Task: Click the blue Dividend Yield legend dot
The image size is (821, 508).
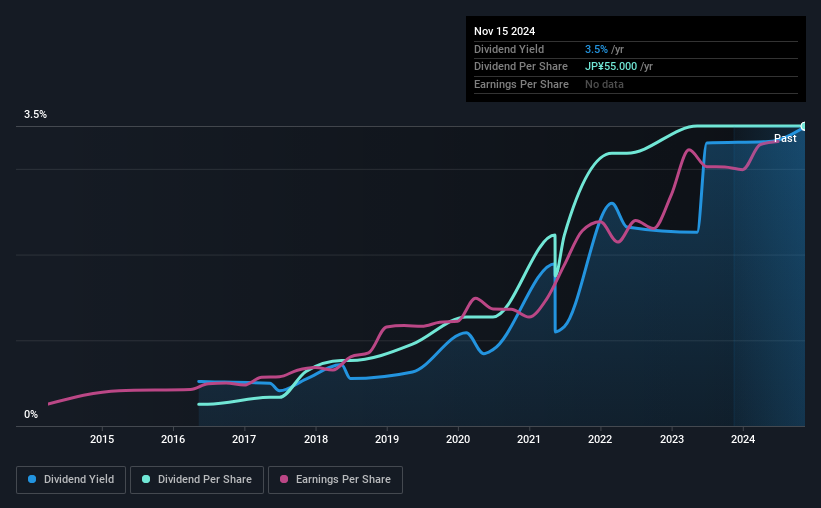Action: [32, 479]
